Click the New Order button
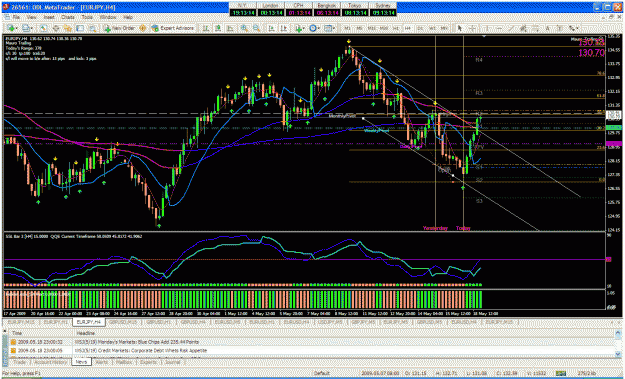Screen dimensions: 625x379 [120, 28]
